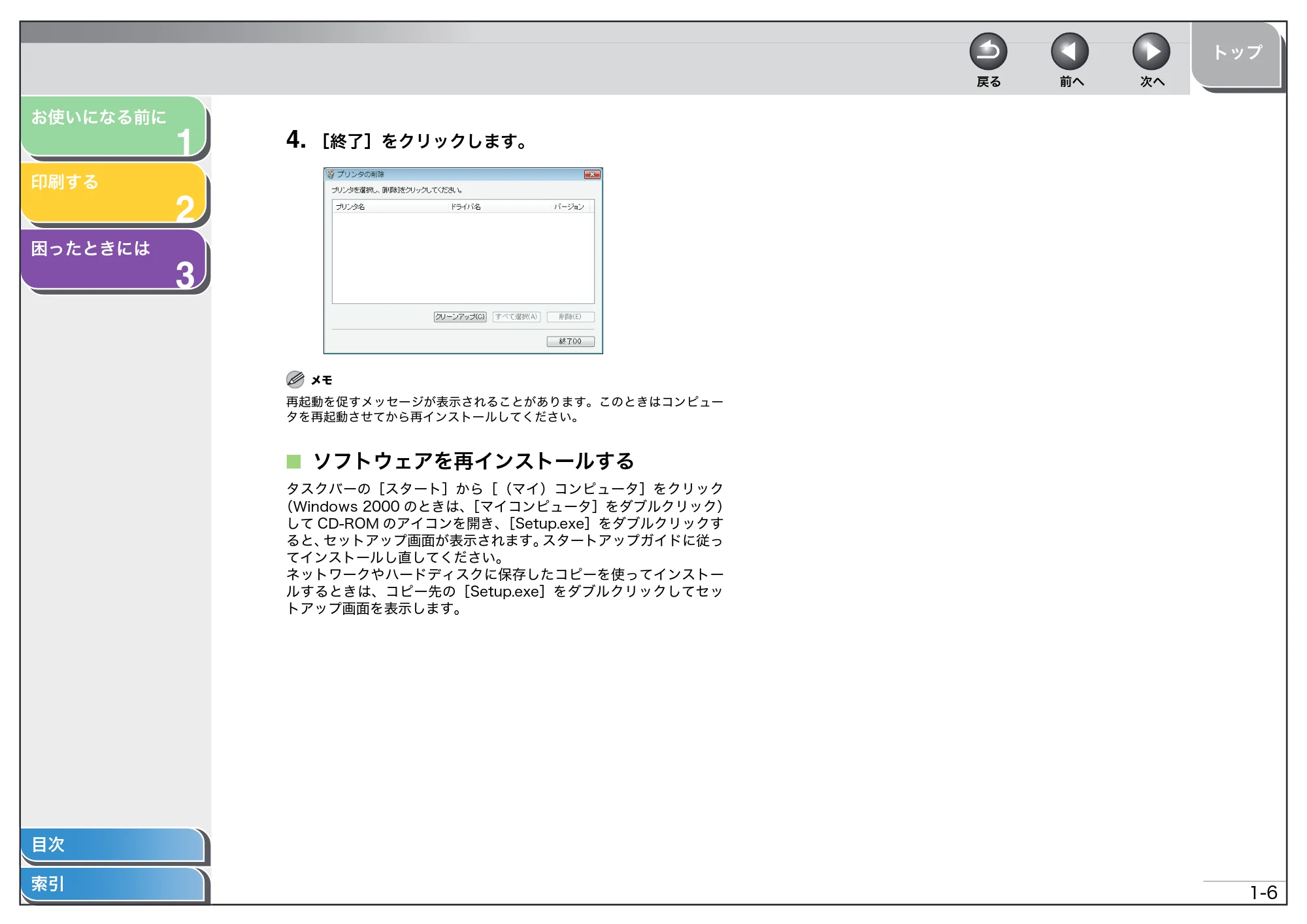Image resolution: width=1307 pixels, height=924 pixels.
Task: Open the トップ tab
Action: pos(1236,54)
